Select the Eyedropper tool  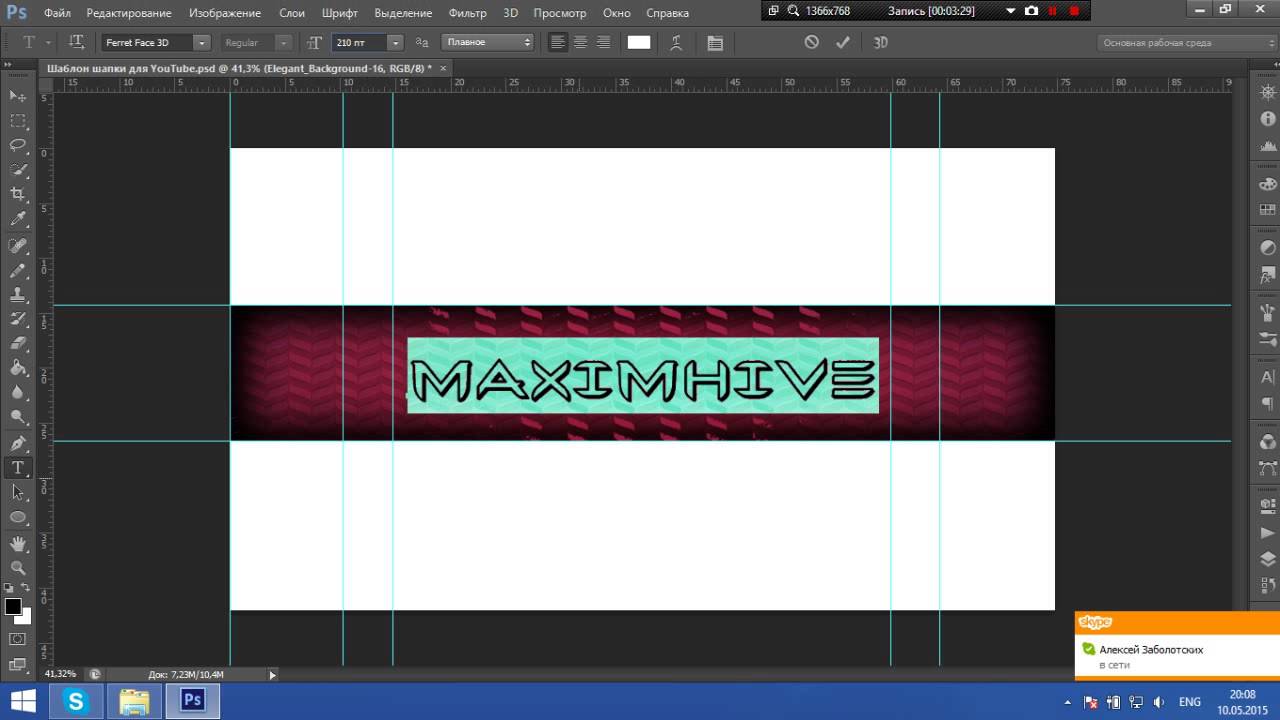click(x=18, y=219)
